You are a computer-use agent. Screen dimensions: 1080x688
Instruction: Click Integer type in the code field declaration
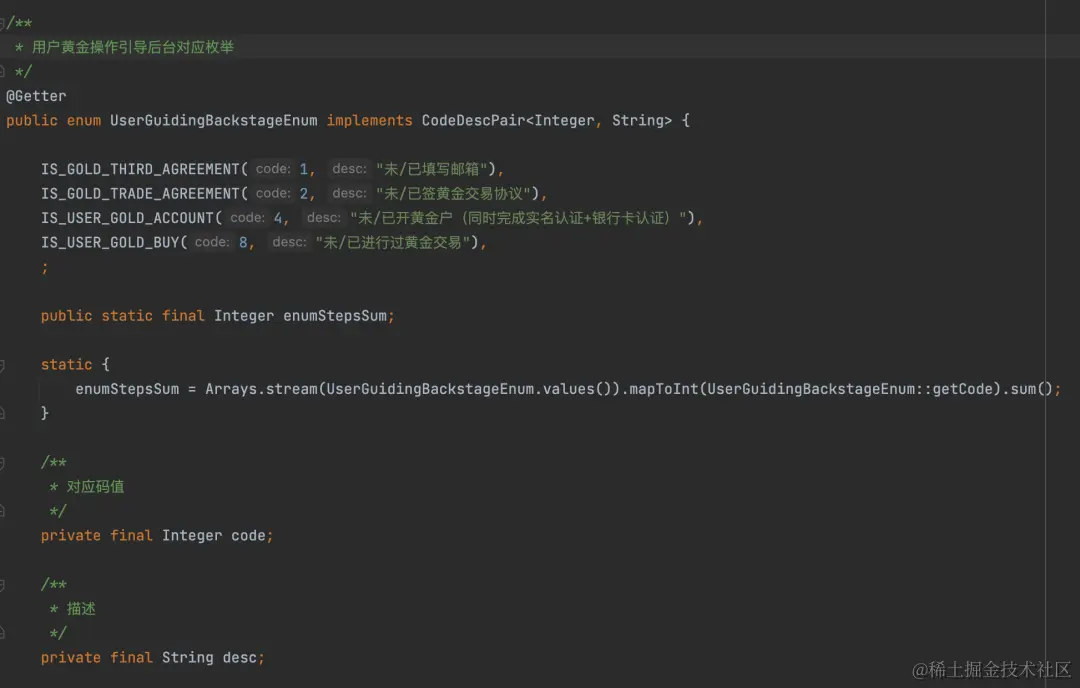pos(192,536)
